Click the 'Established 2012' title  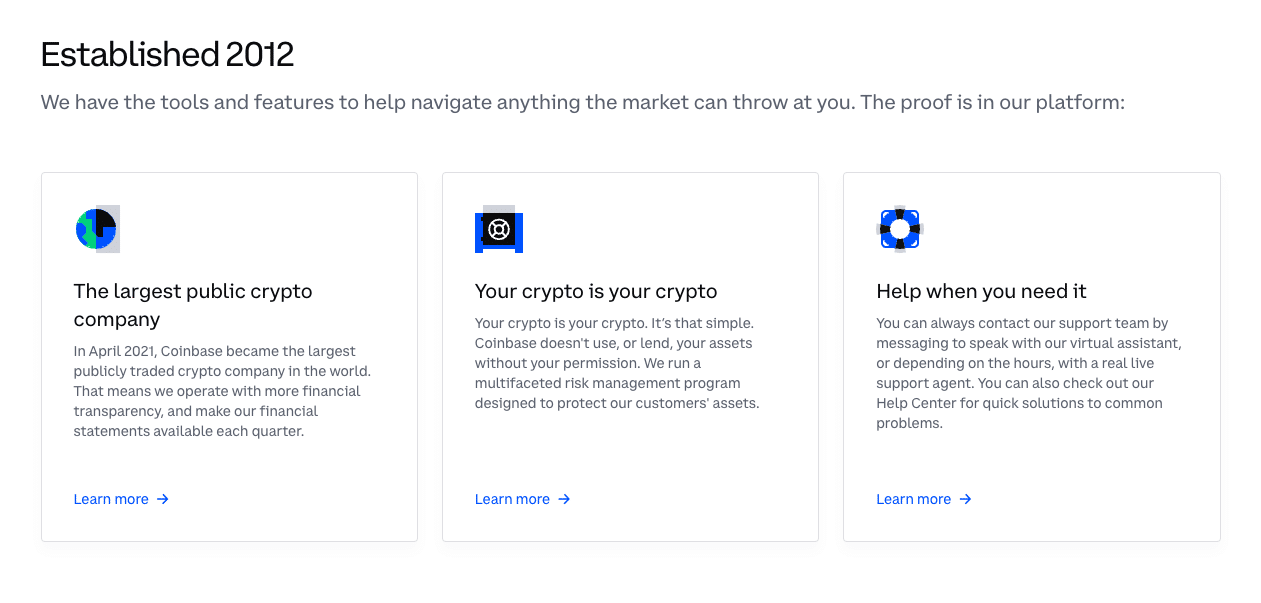point(167,54)
